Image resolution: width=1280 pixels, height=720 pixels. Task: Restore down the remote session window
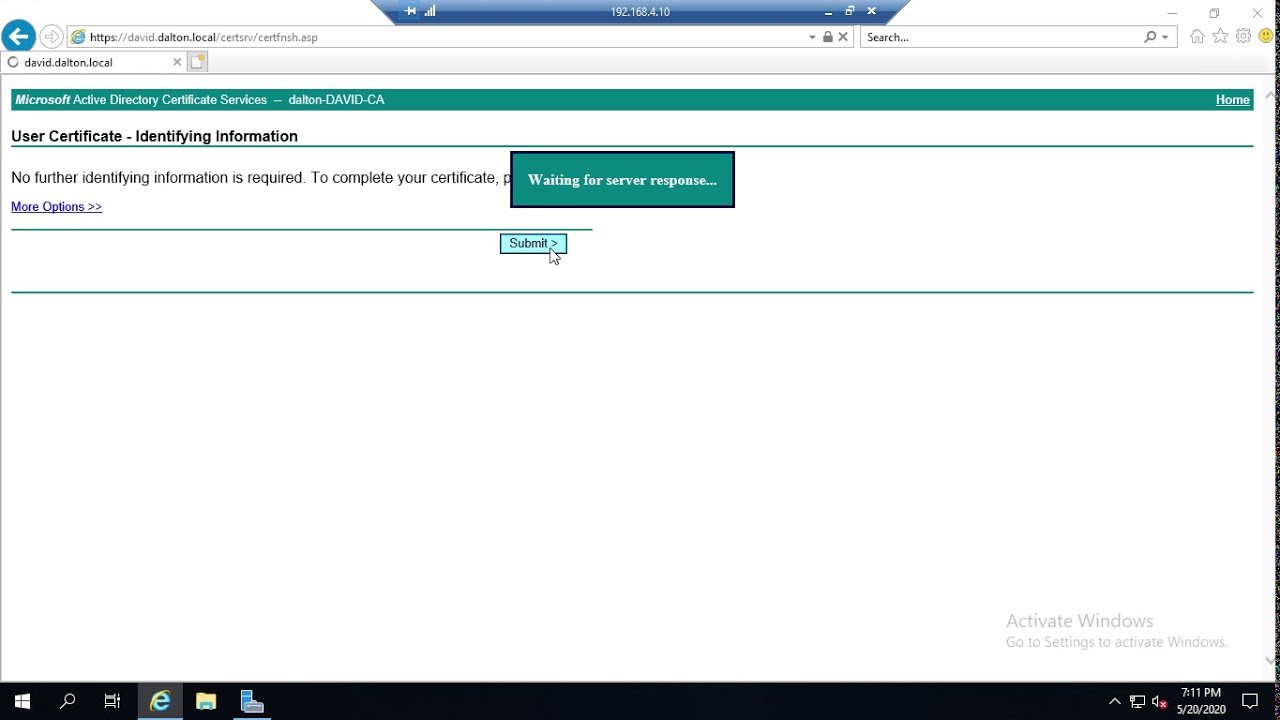click(850, 11)
